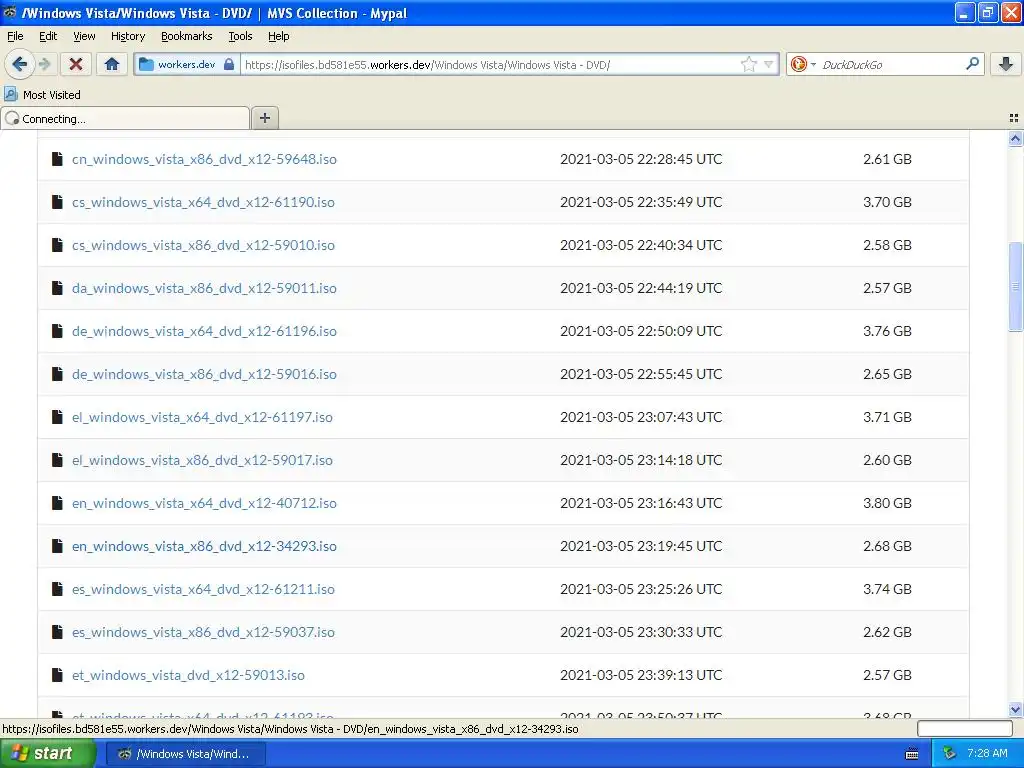Screen dimensions: 1024x768
Task: Click the file icon beside en_windows_vista_x64 ISO
Action: pyautogui.click(x=57, y=503)
